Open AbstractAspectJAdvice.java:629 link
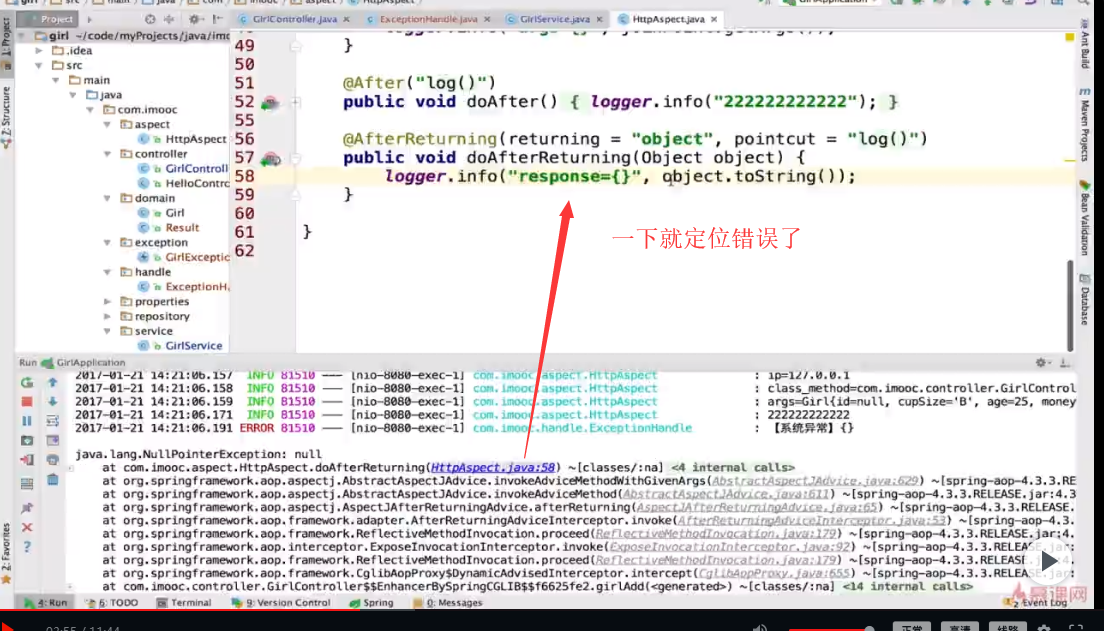Viewport: 1104px width, 631px height. (815, 480)
